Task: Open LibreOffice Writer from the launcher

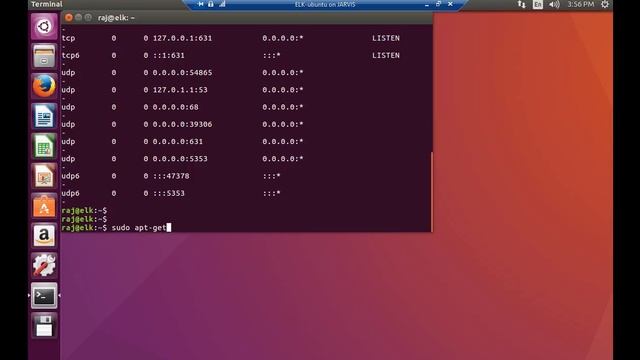Action: click(x=44, y=116)
